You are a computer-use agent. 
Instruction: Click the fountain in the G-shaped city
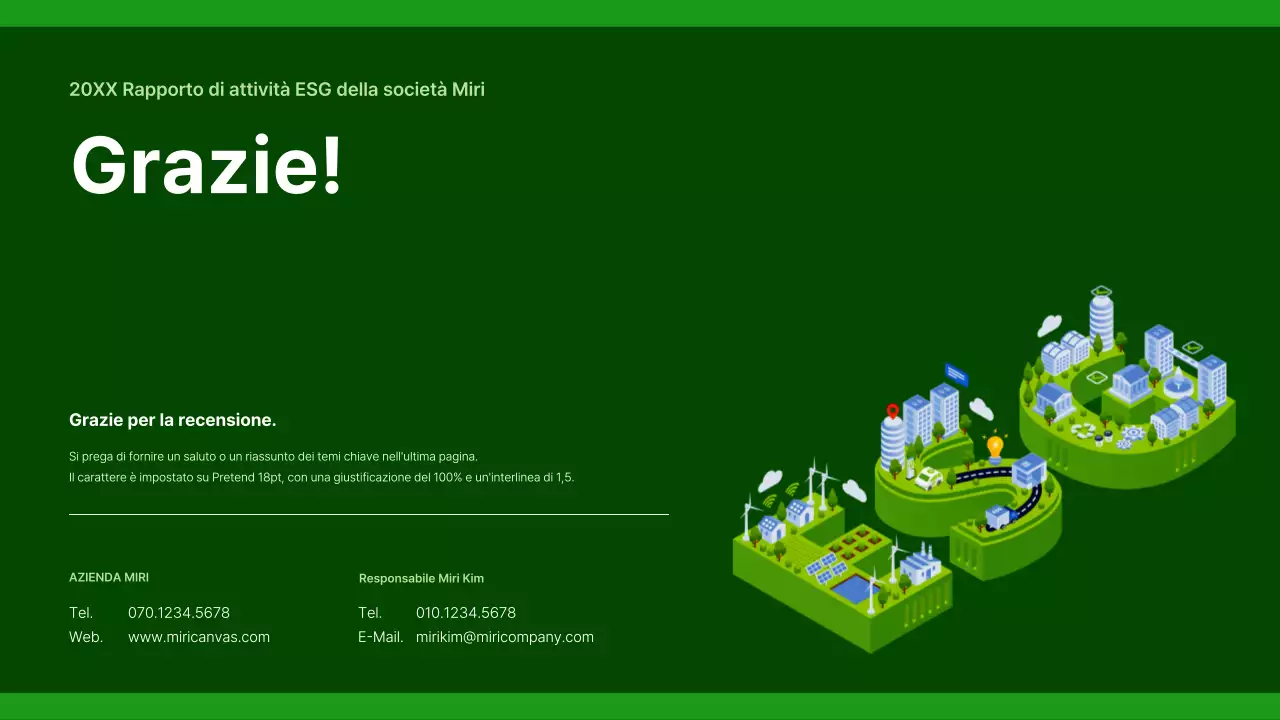[x=1179, y=383]
